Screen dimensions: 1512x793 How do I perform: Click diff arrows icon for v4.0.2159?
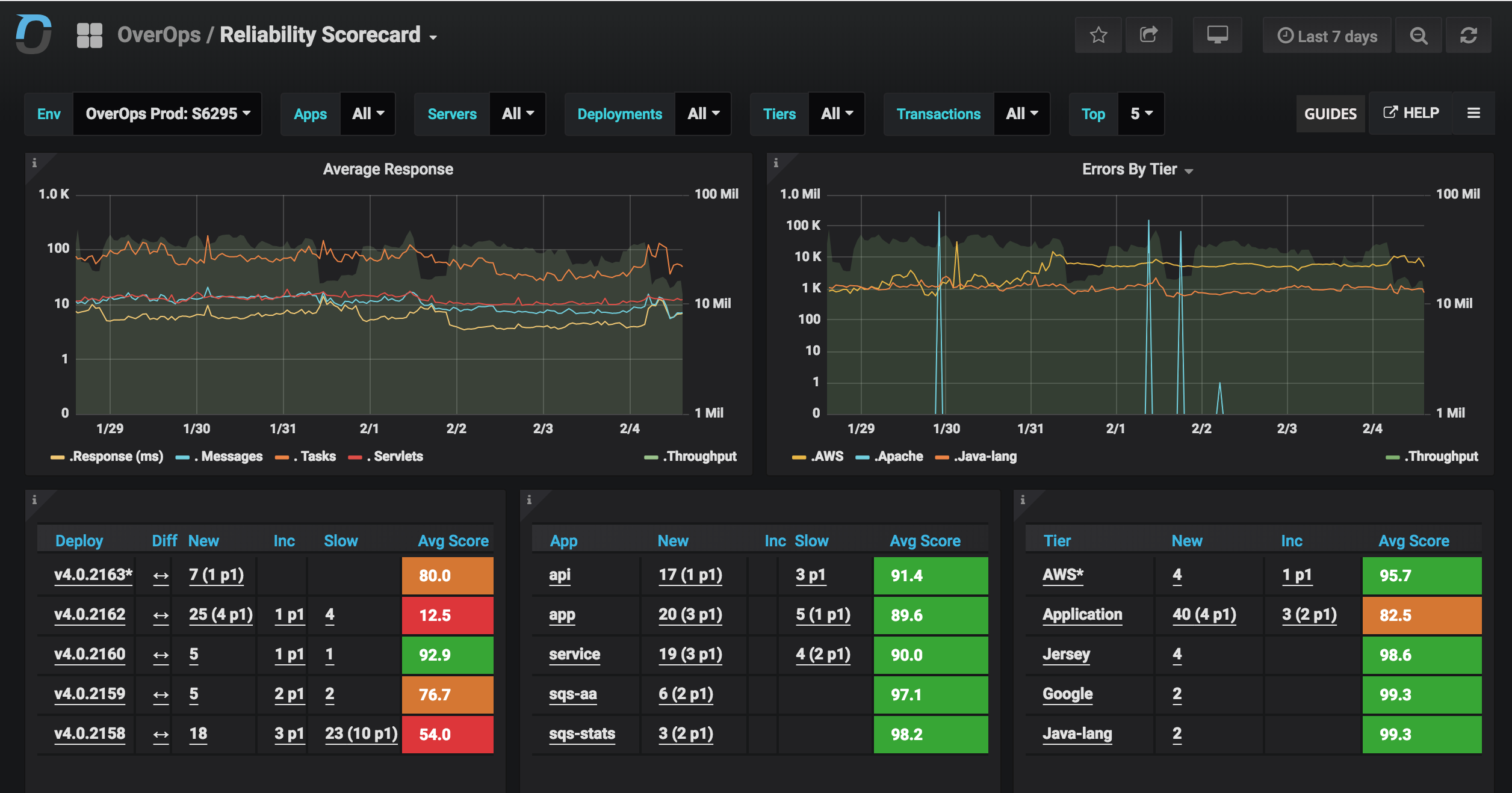coord(161,696)
